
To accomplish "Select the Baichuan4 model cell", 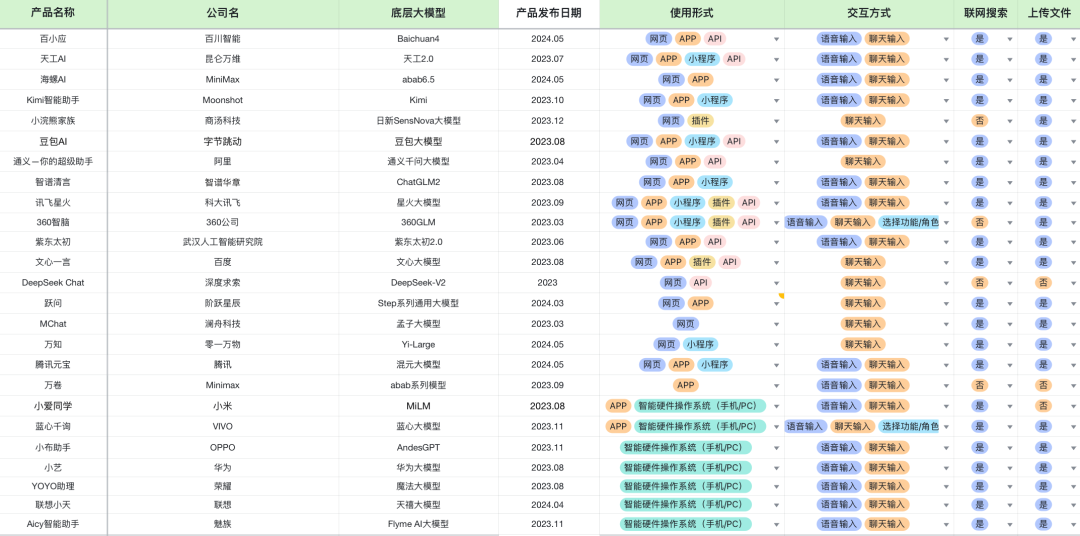I will coord(418,39).
